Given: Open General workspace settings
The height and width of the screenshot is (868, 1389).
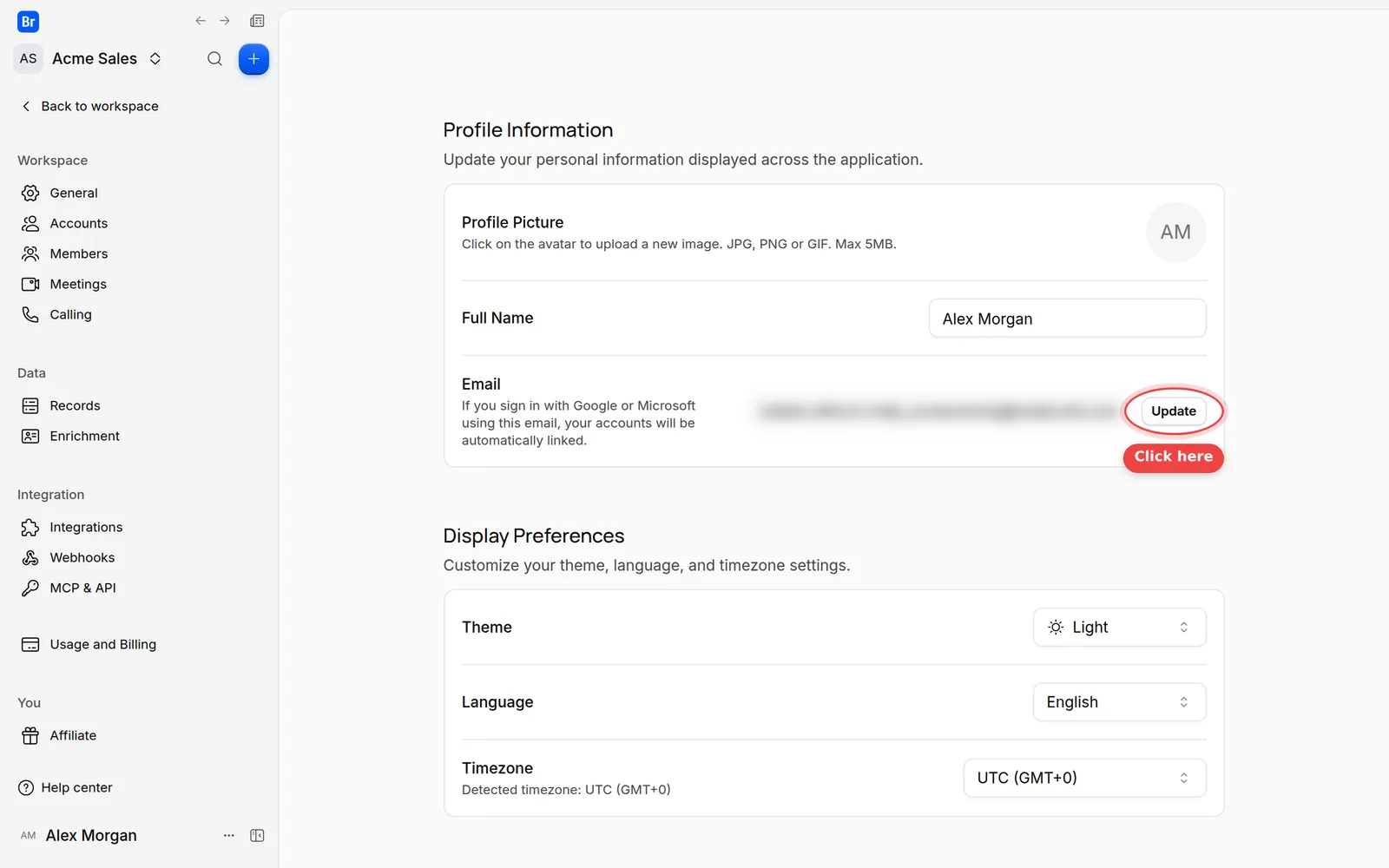Looking at the screenshot, I should pos(74,193).
